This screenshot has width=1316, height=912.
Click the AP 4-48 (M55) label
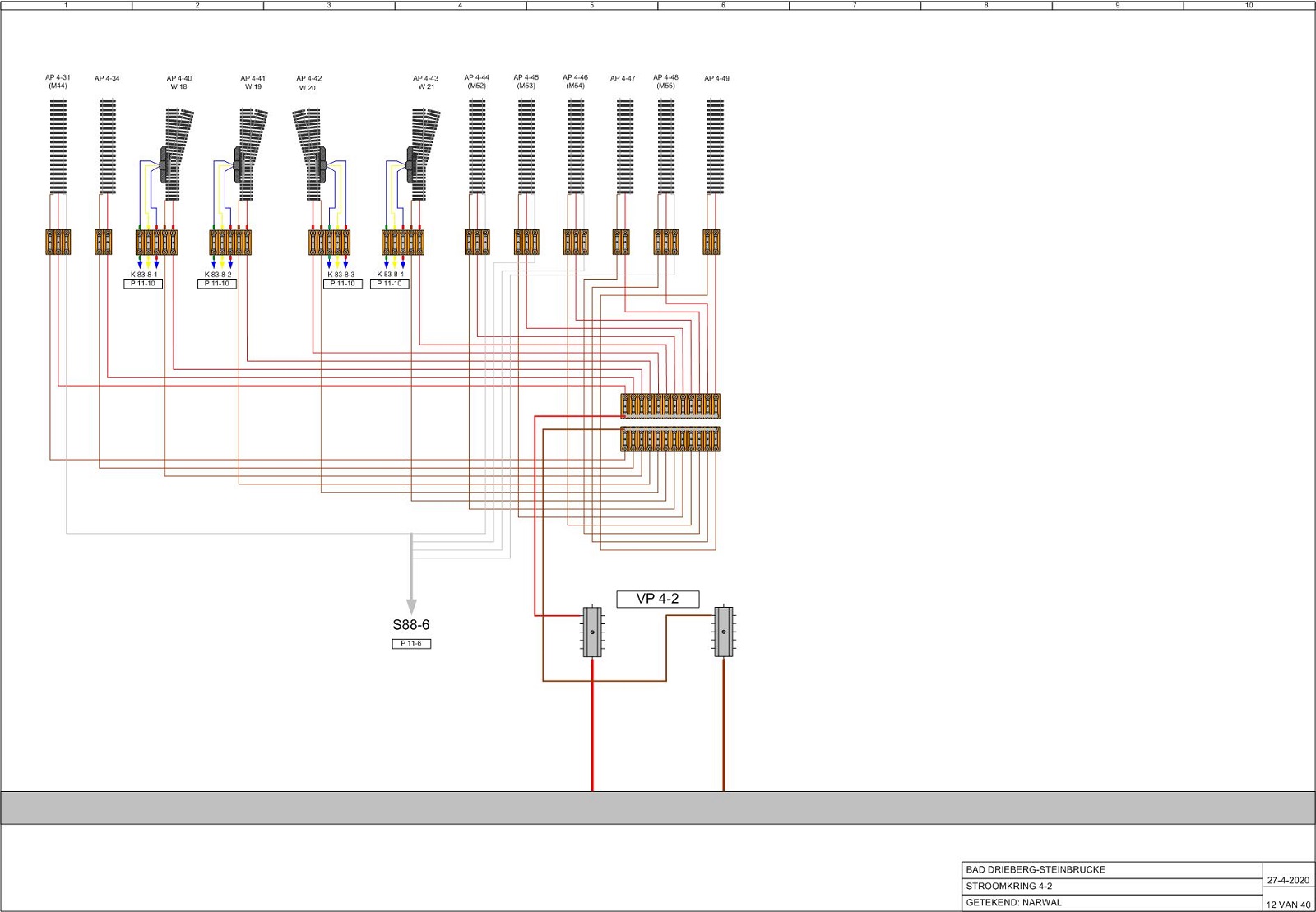pyautogui.click(x=666, y=81)
